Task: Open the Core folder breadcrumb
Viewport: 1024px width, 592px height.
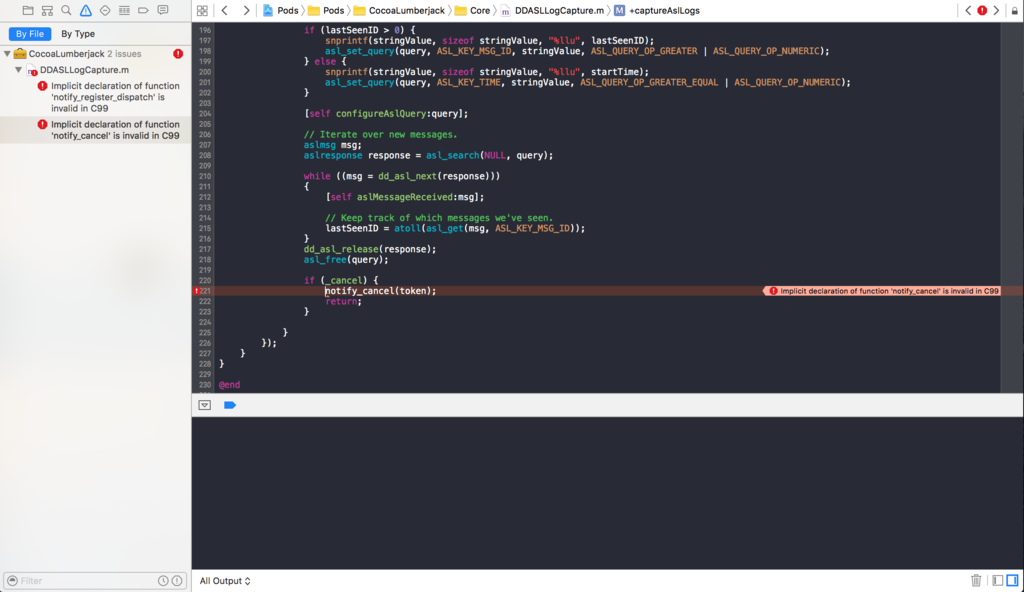Action: pos(472,10)
